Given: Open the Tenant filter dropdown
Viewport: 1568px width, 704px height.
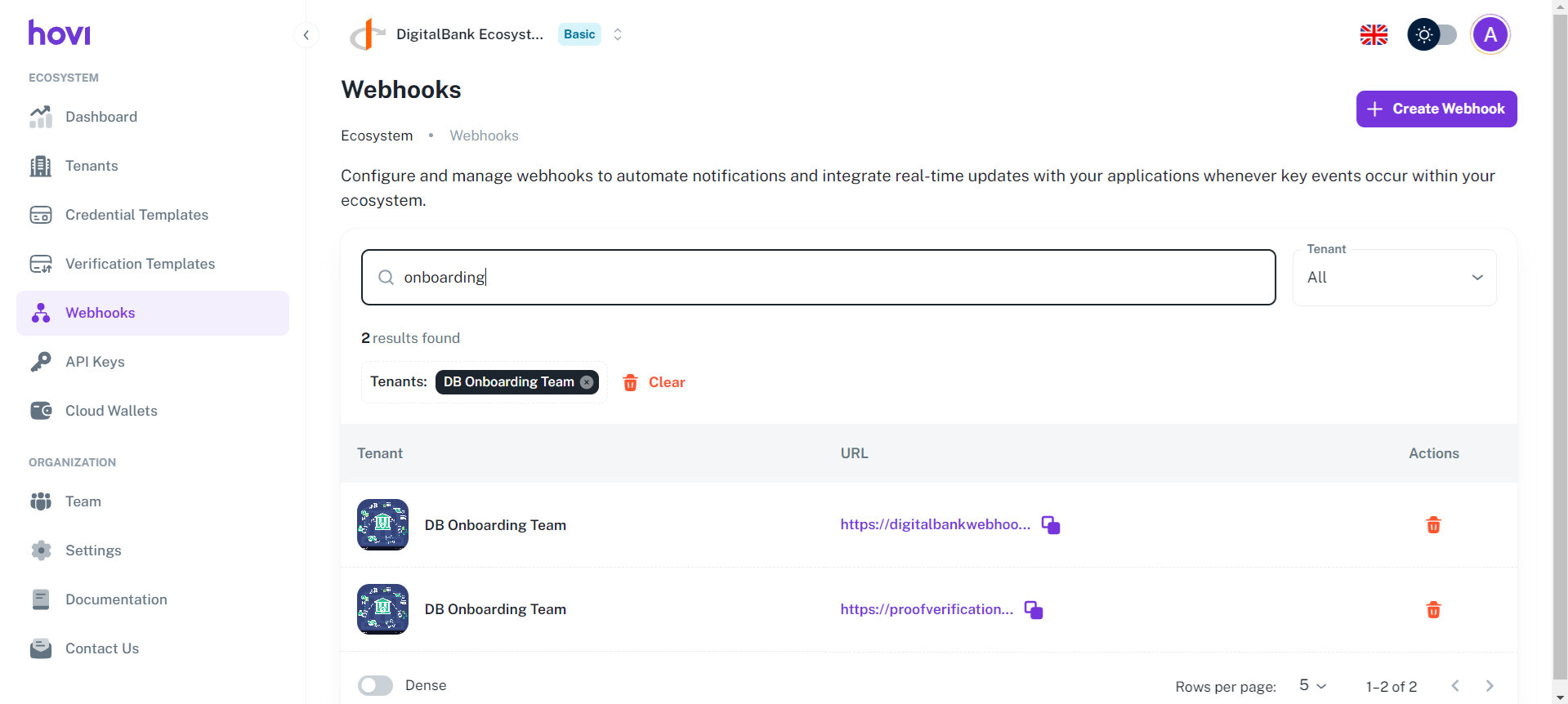Looking at the screenshot, I should click(1394, 278).
